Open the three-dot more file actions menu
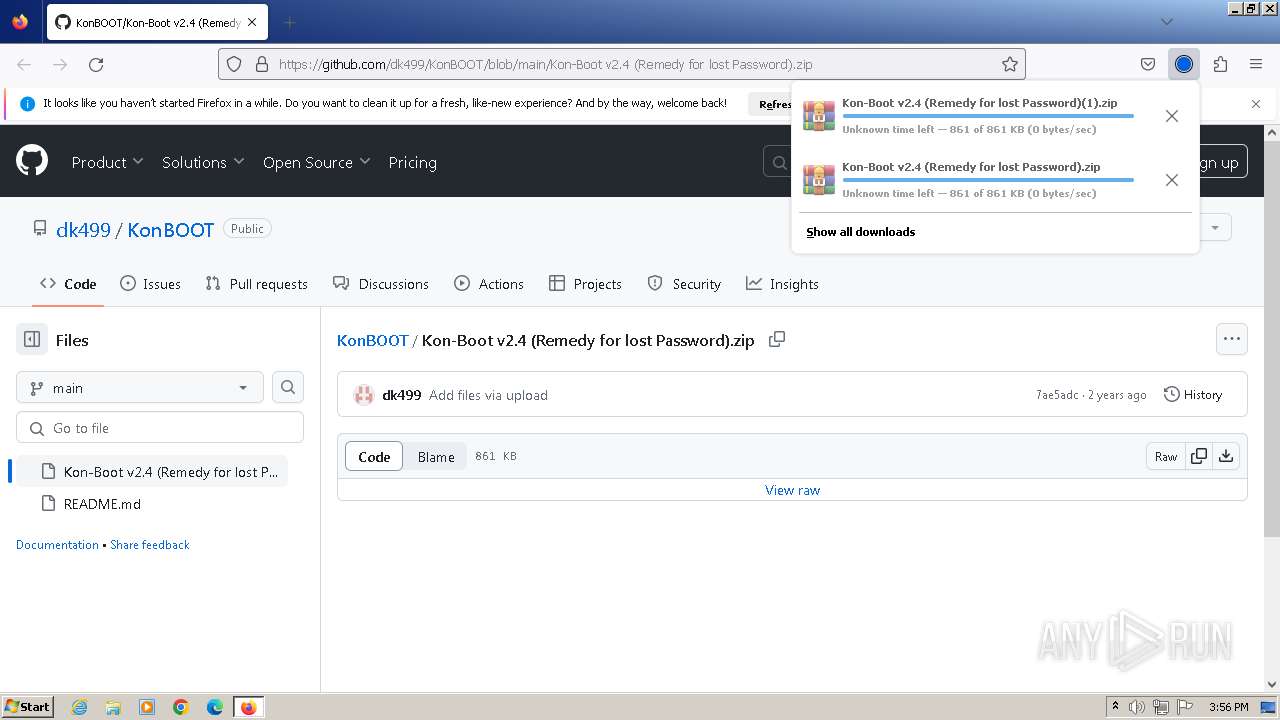 (x=1231, y=339)
